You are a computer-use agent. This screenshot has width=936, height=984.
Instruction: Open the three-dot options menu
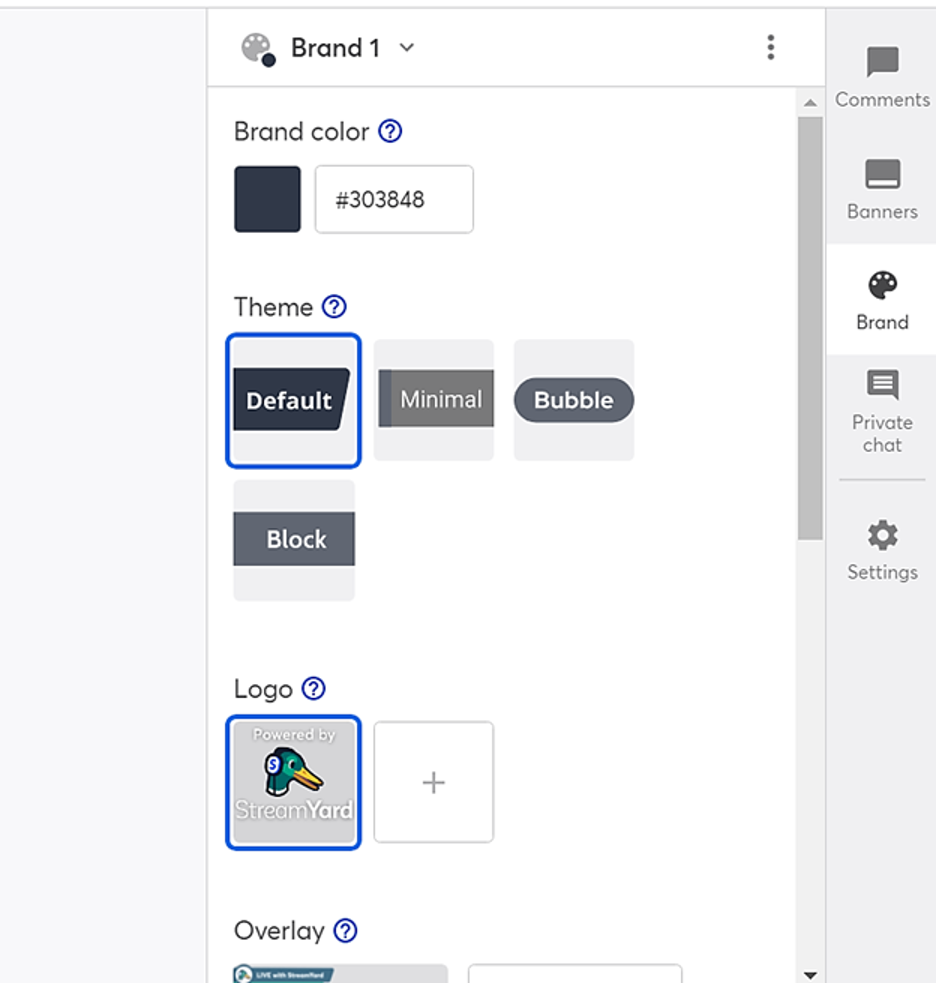click(x=770, y=47)
